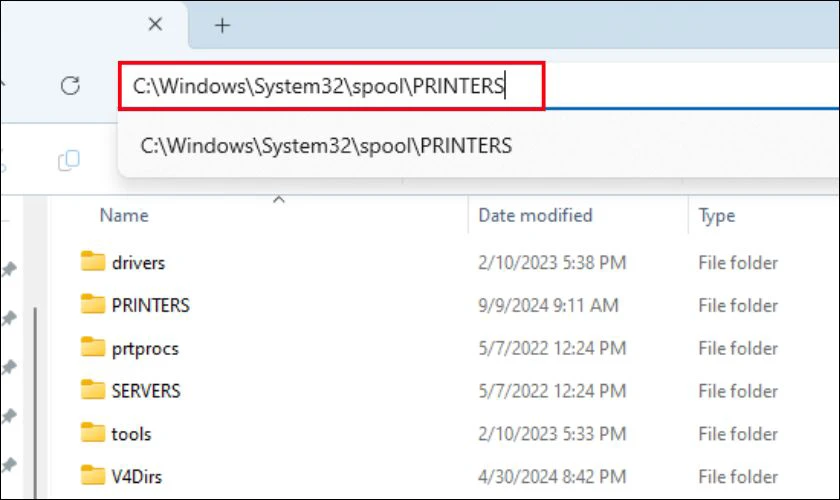Click date 2/10/2023 5:38 PM of drivers
Viewport: 840px width, 500px height.
click(552, 263)
